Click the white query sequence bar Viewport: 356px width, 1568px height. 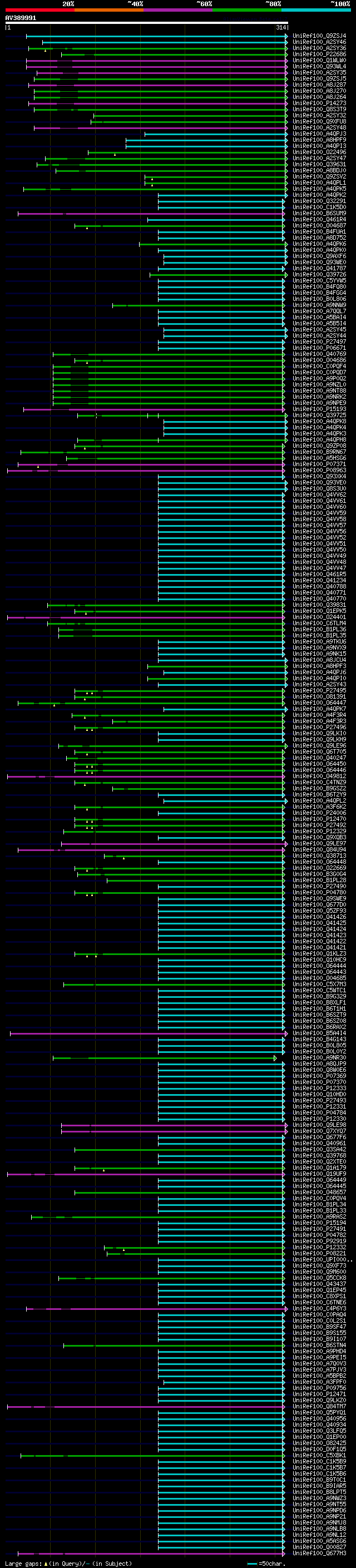[x=147, y=23]
